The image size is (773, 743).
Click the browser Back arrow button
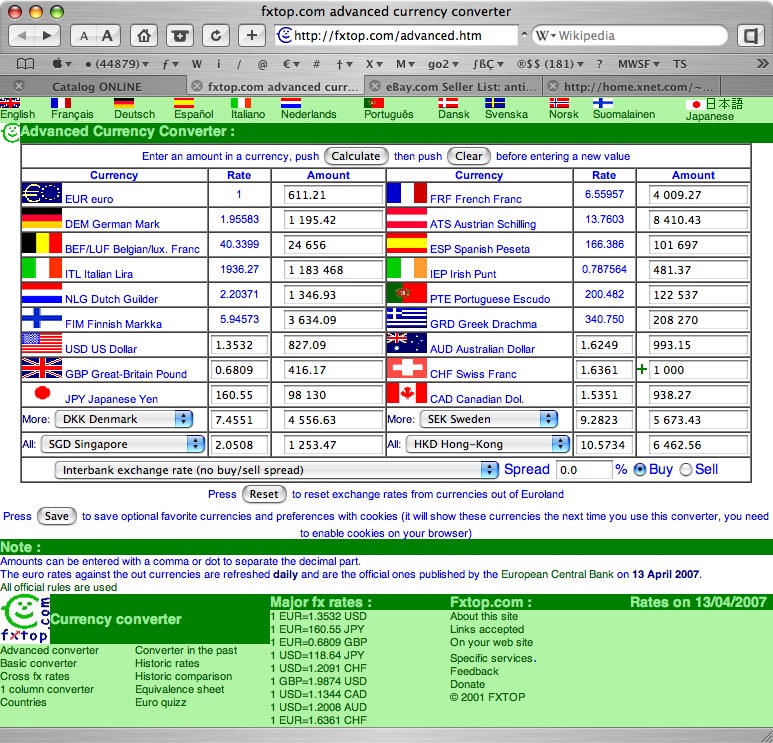[22, 35]
